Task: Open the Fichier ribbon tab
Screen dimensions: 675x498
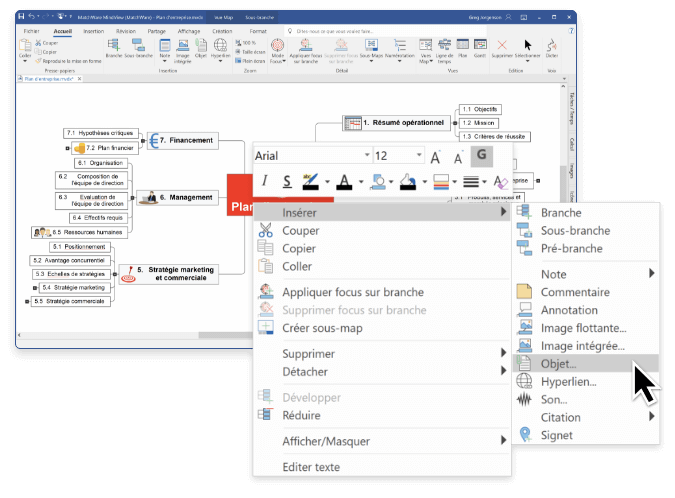Action: 31,31
